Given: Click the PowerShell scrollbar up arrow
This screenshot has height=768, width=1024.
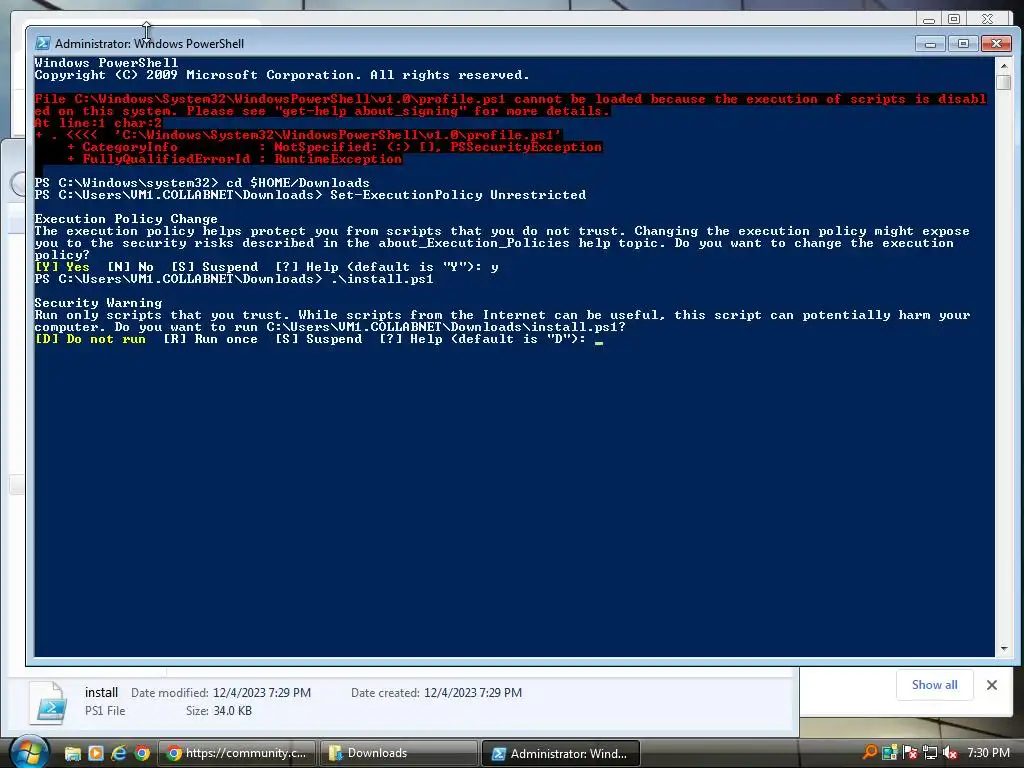Looking at the screenshot, I should pyautogui.click(x=1004, y=66).
